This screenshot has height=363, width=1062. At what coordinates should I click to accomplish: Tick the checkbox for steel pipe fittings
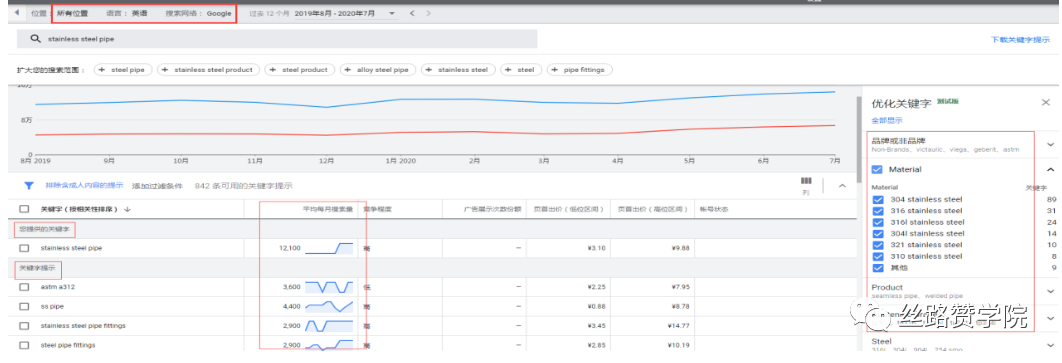[x=25, y=345]
